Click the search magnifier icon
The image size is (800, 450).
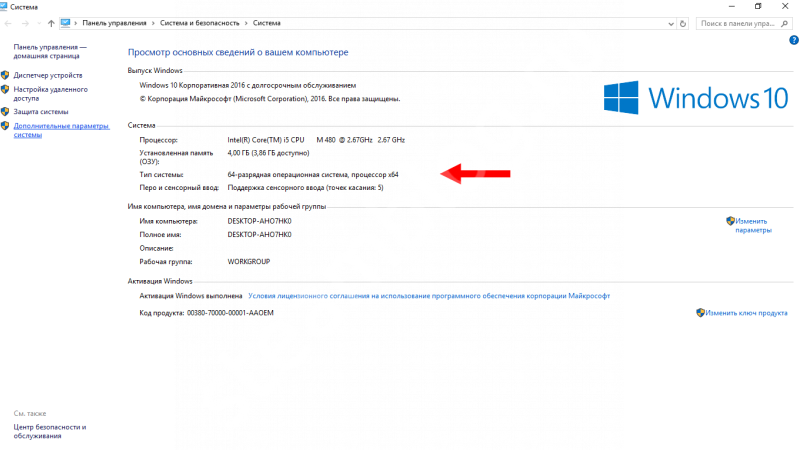[x=785, y=23]
